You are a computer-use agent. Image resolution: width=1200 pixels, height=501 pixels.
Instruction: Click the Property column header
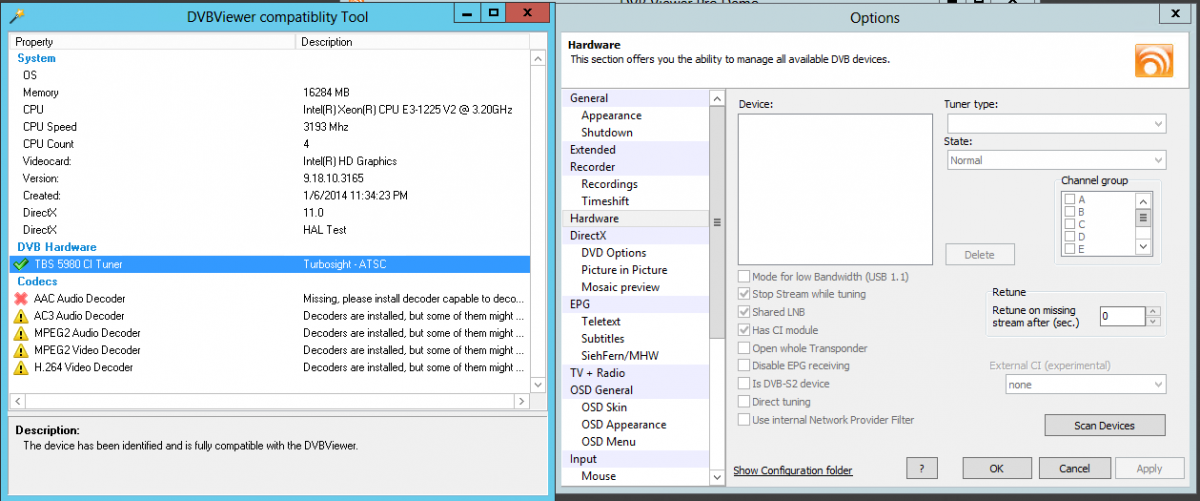tap(154, 42)
